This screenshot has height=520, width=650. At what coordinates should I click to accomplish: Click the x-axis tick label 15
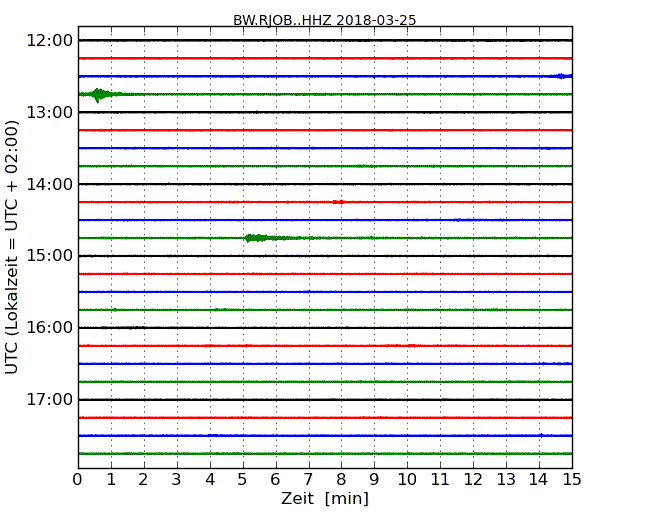tap(572, 480)
